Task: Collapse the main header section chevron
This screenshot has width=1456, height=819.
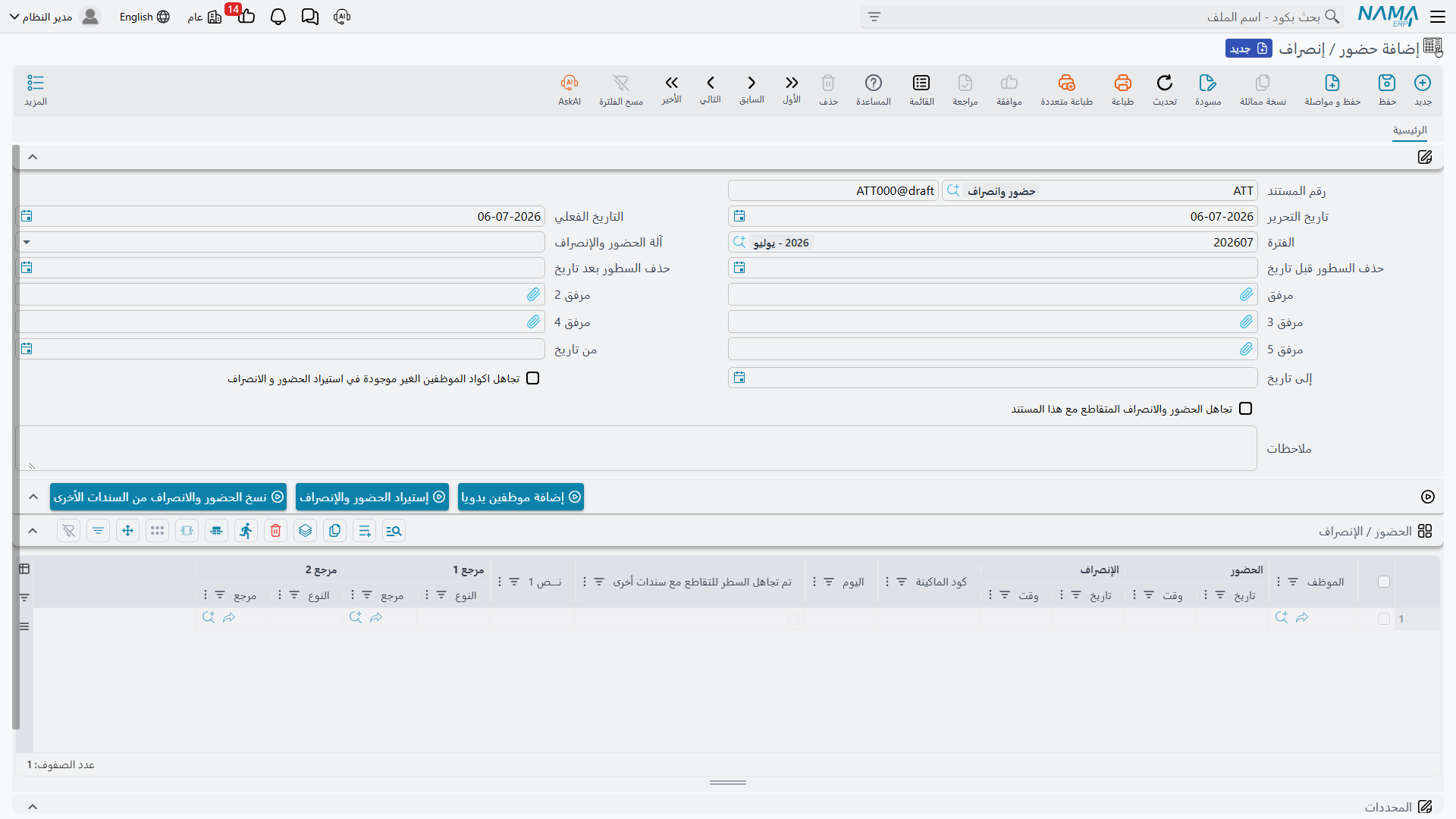Action: pos(33,157)
